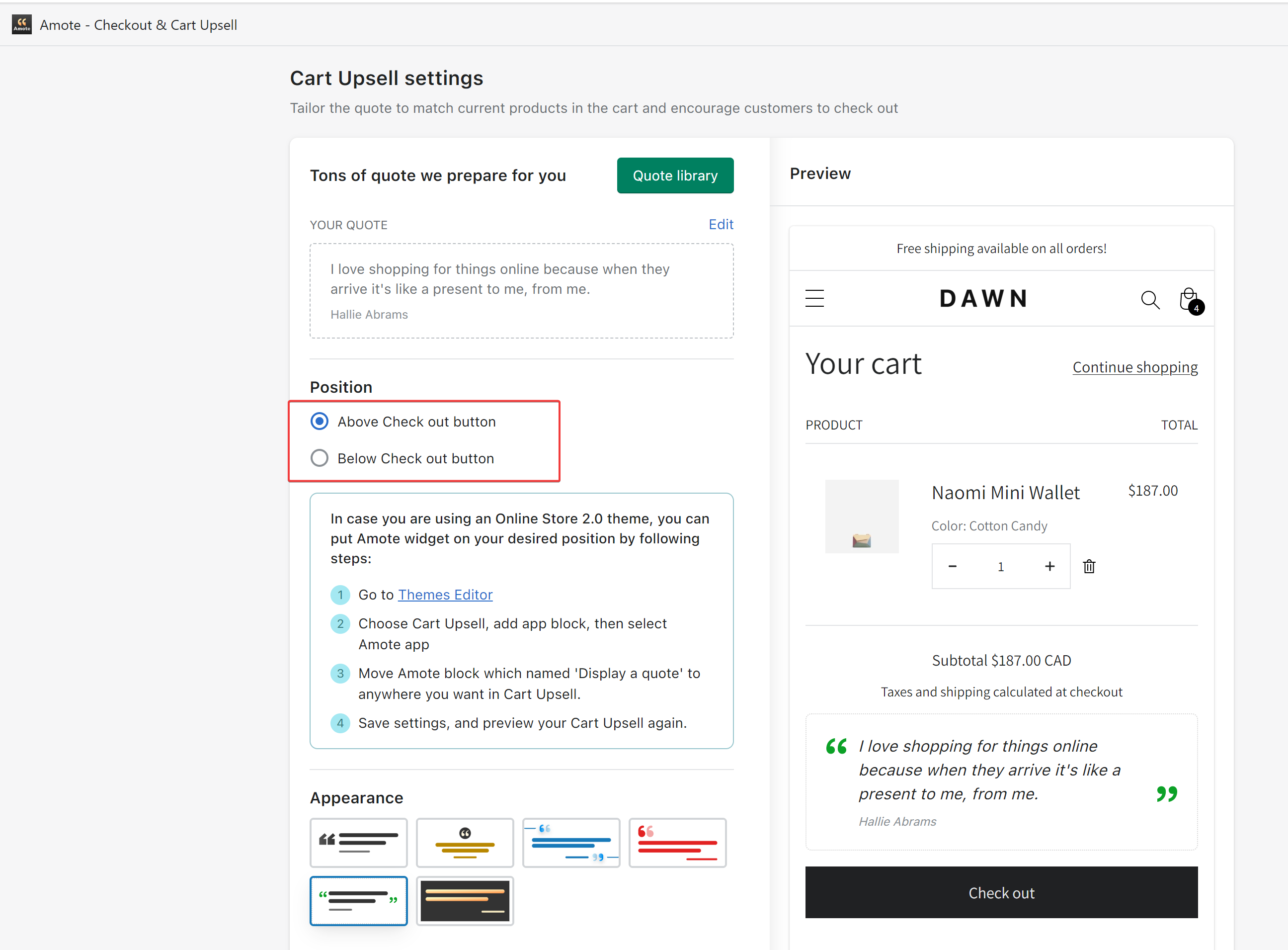Click Edit next to Your Quote
Screen dimensions: 1288x950
tap(720, 224)
